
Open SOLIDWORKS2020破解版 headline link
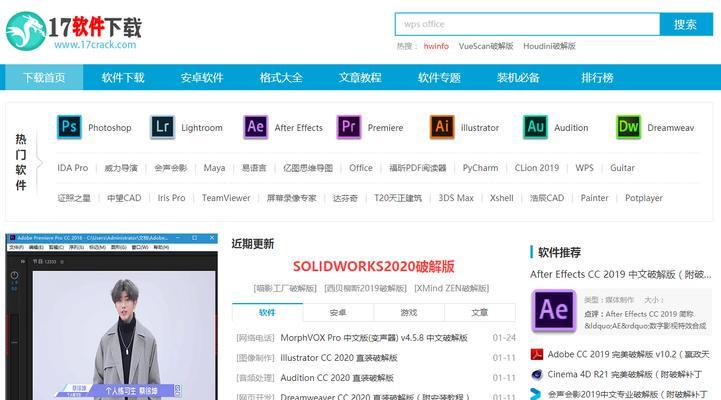tap(374, 266)
